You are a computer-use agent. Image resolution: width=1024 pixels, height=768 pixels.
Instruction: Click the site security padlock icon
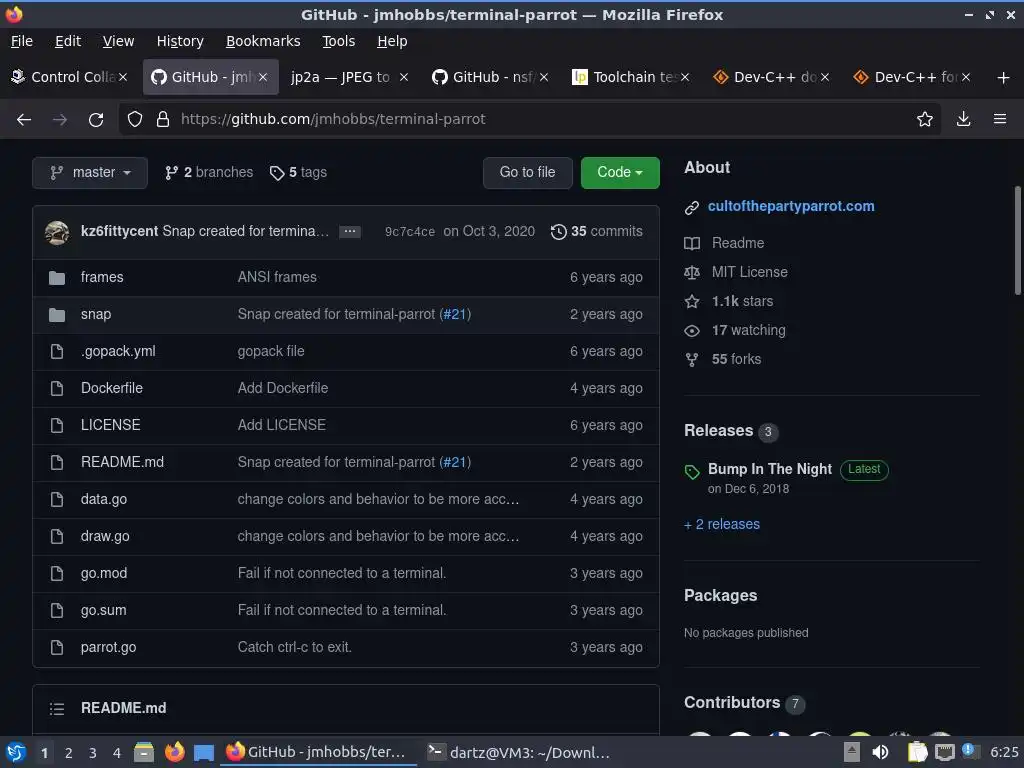(163, 120)
